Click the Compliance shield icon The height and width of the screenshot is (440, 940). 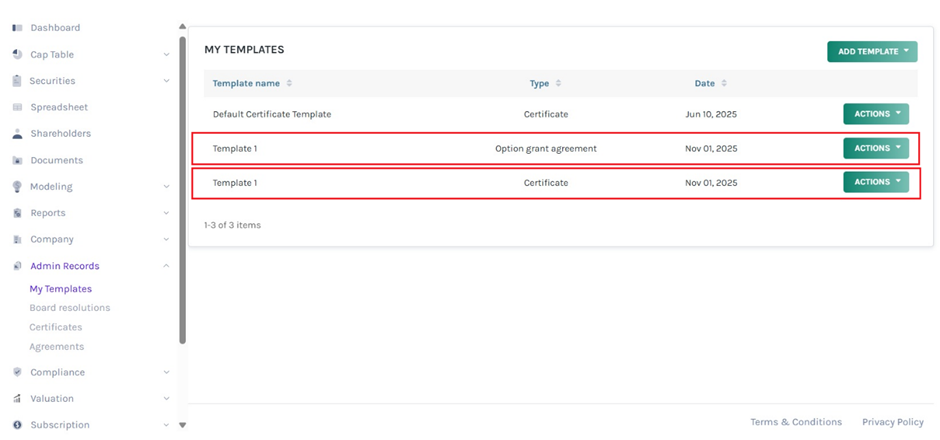[17, 372]
